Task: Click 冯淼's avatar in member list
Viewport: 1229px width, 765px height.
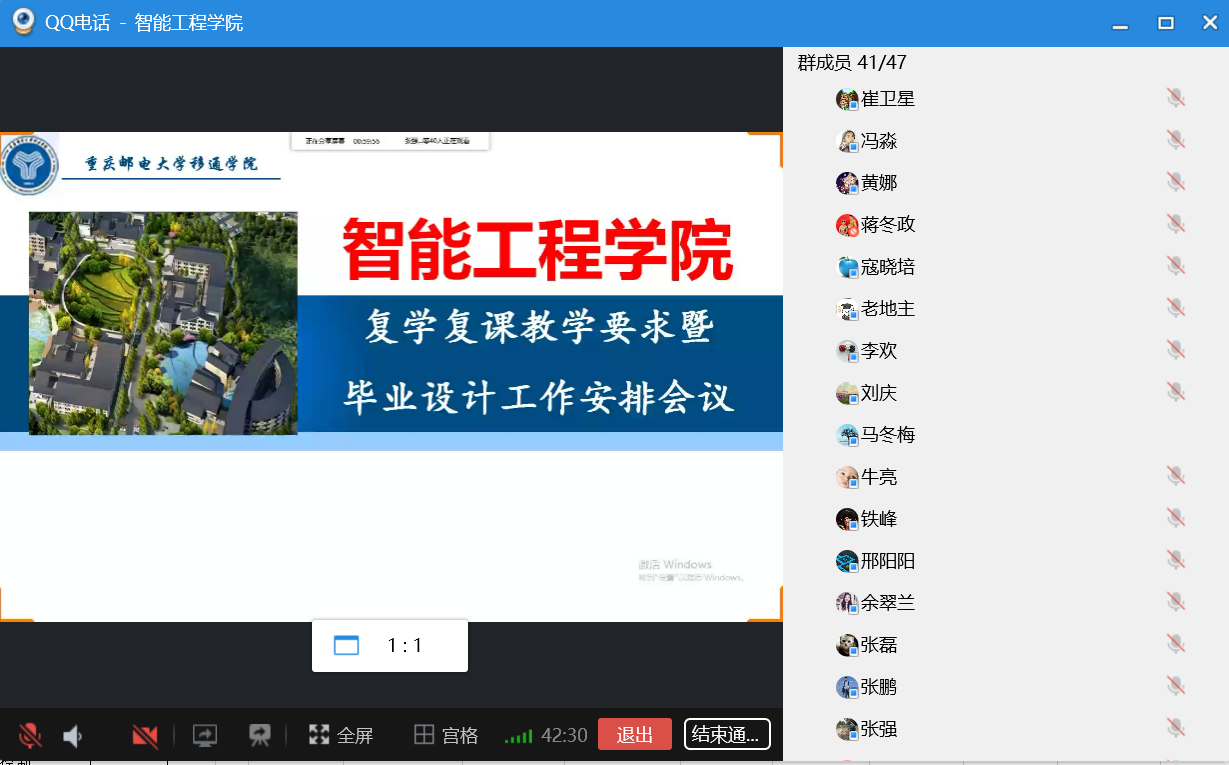Action: [x=847, y=141]
